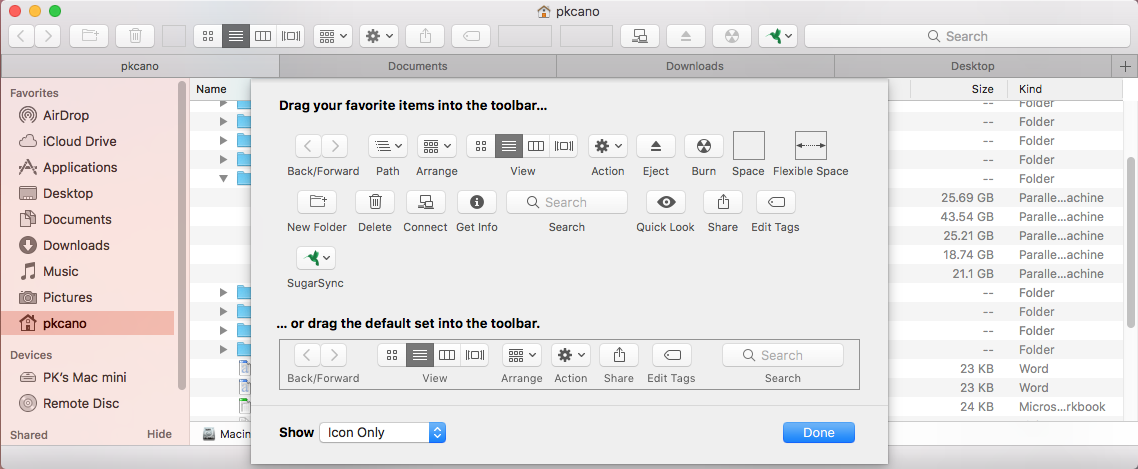
Task: Sort by the Size column header
Action: (x=983, y=89)
